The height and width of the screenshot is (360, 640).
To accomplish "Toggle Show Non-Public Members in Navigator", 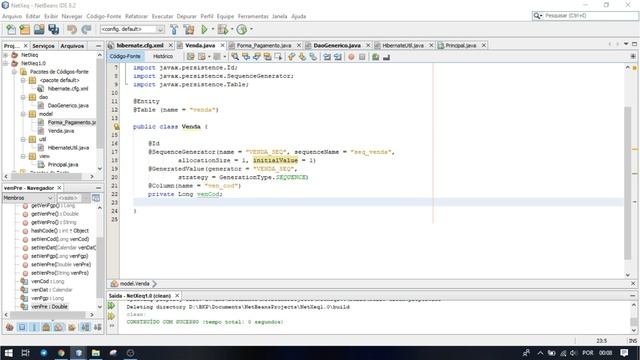I will [47, 327].
